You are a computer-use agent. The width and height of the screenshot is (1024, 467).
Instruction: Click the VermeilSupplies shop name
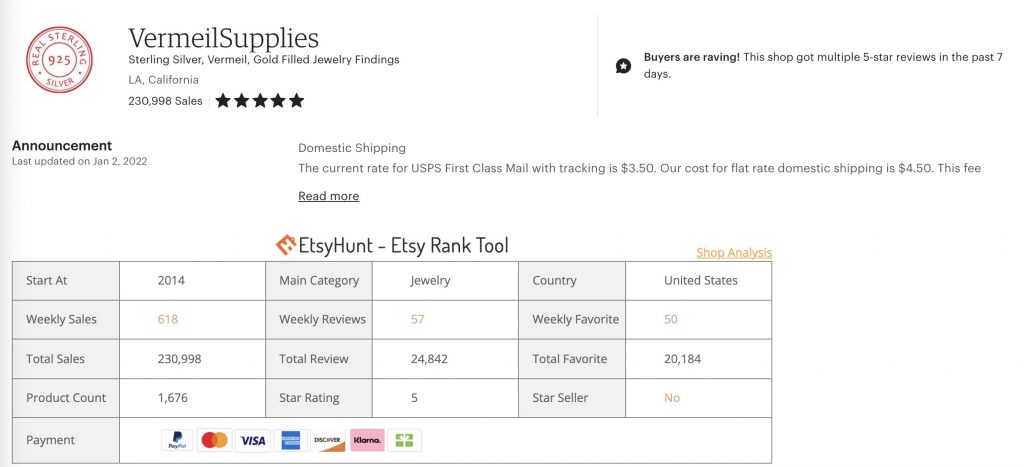click(224, 38)
